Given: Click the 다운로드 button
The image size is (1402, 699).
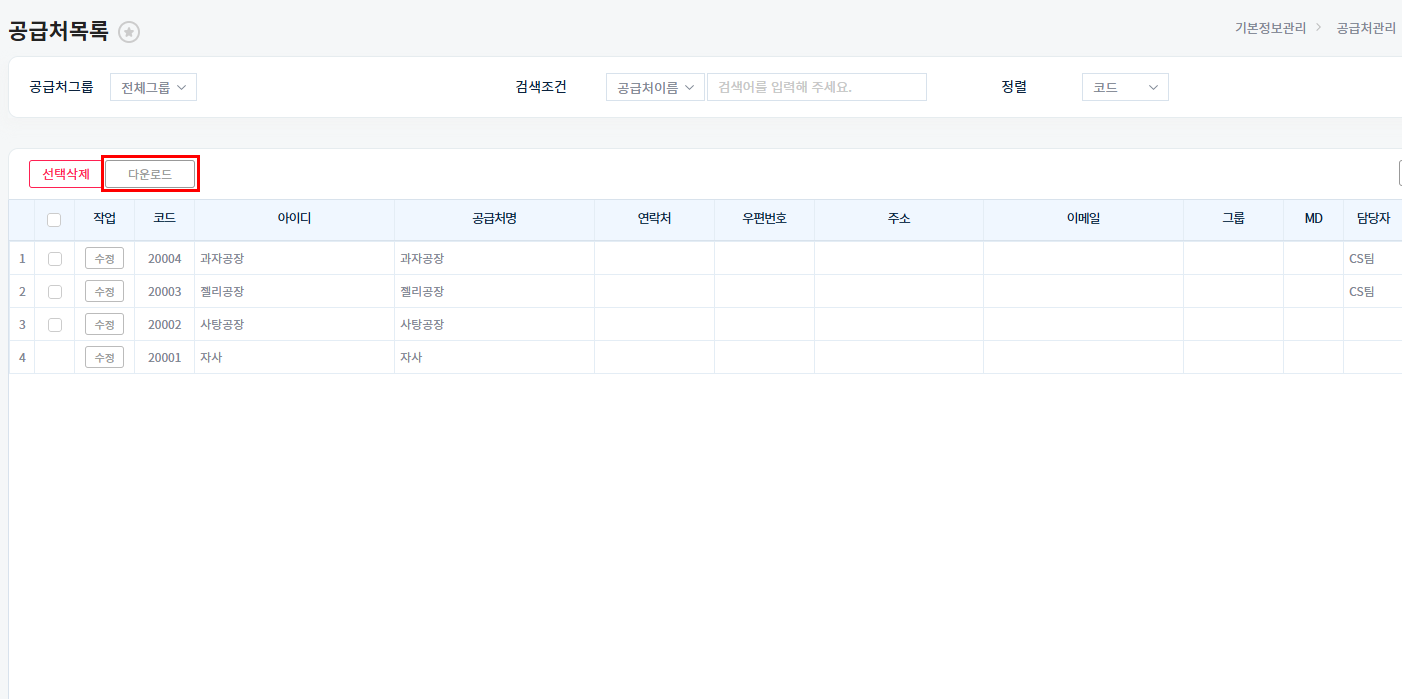Looking at the screenshot, I should 150,174.
